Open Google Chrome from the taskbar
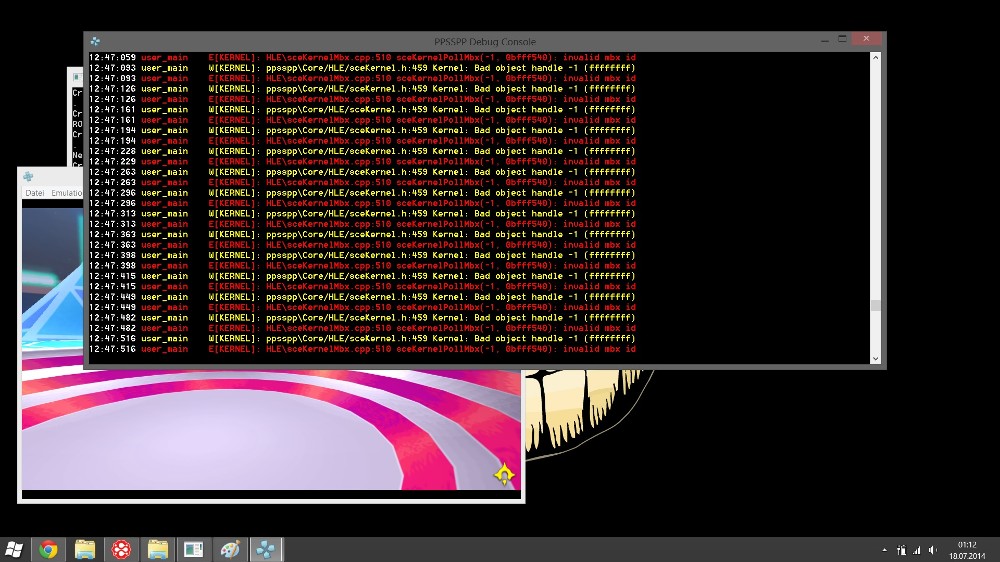1000x562 pixels. pos(48,549)
